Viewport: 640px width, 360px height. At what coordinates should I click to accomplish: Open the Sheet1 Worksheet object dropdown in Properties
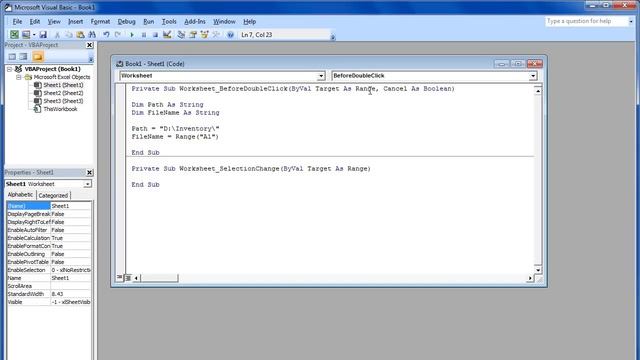88,184
